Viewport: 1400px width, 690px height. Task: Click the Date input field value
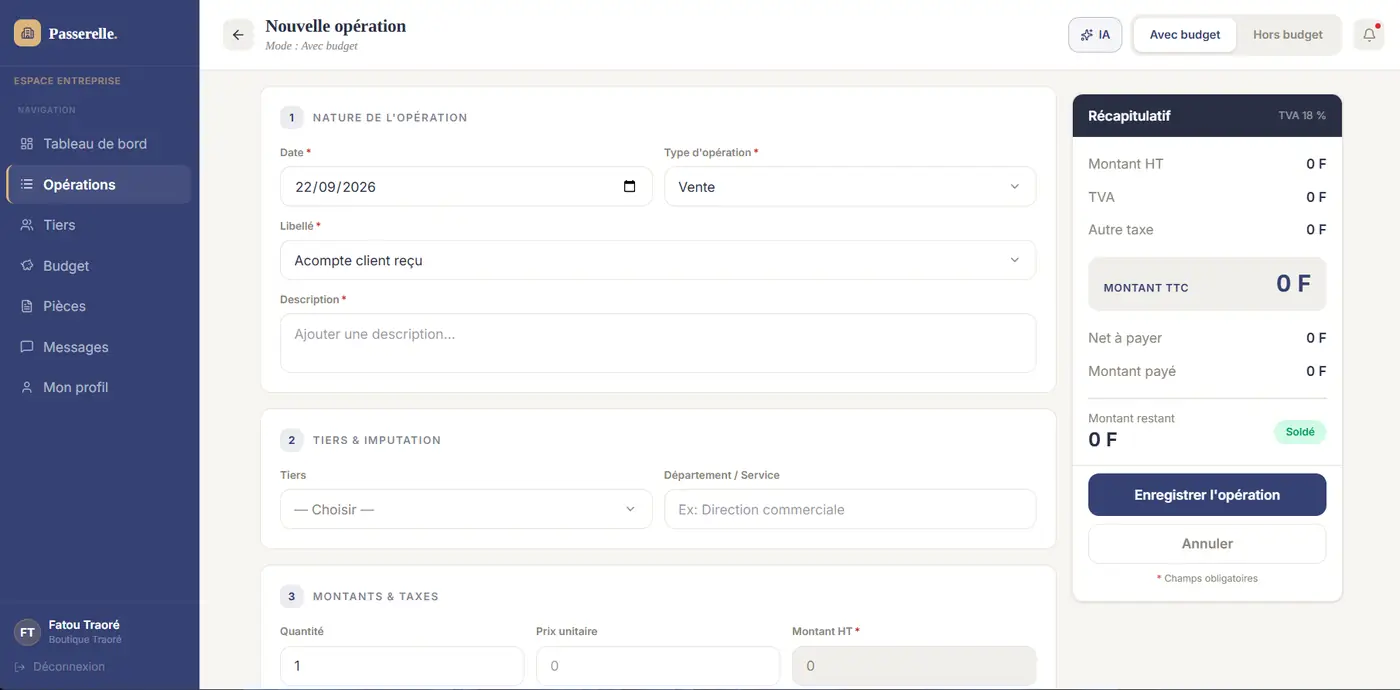tap(335, 187)
